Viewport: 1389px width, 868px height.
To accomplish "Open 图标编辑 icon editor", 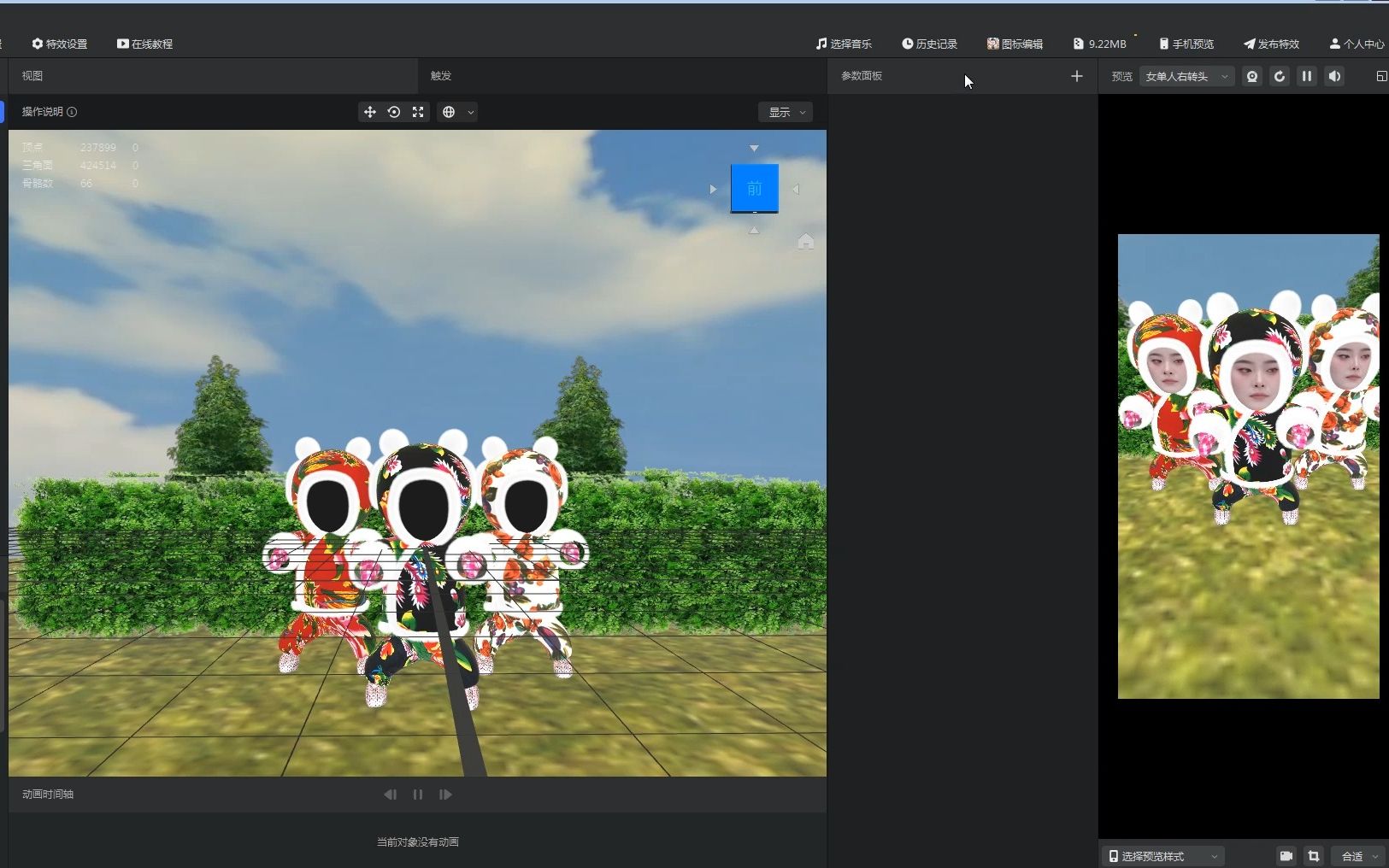I will tap(1015, 44).
